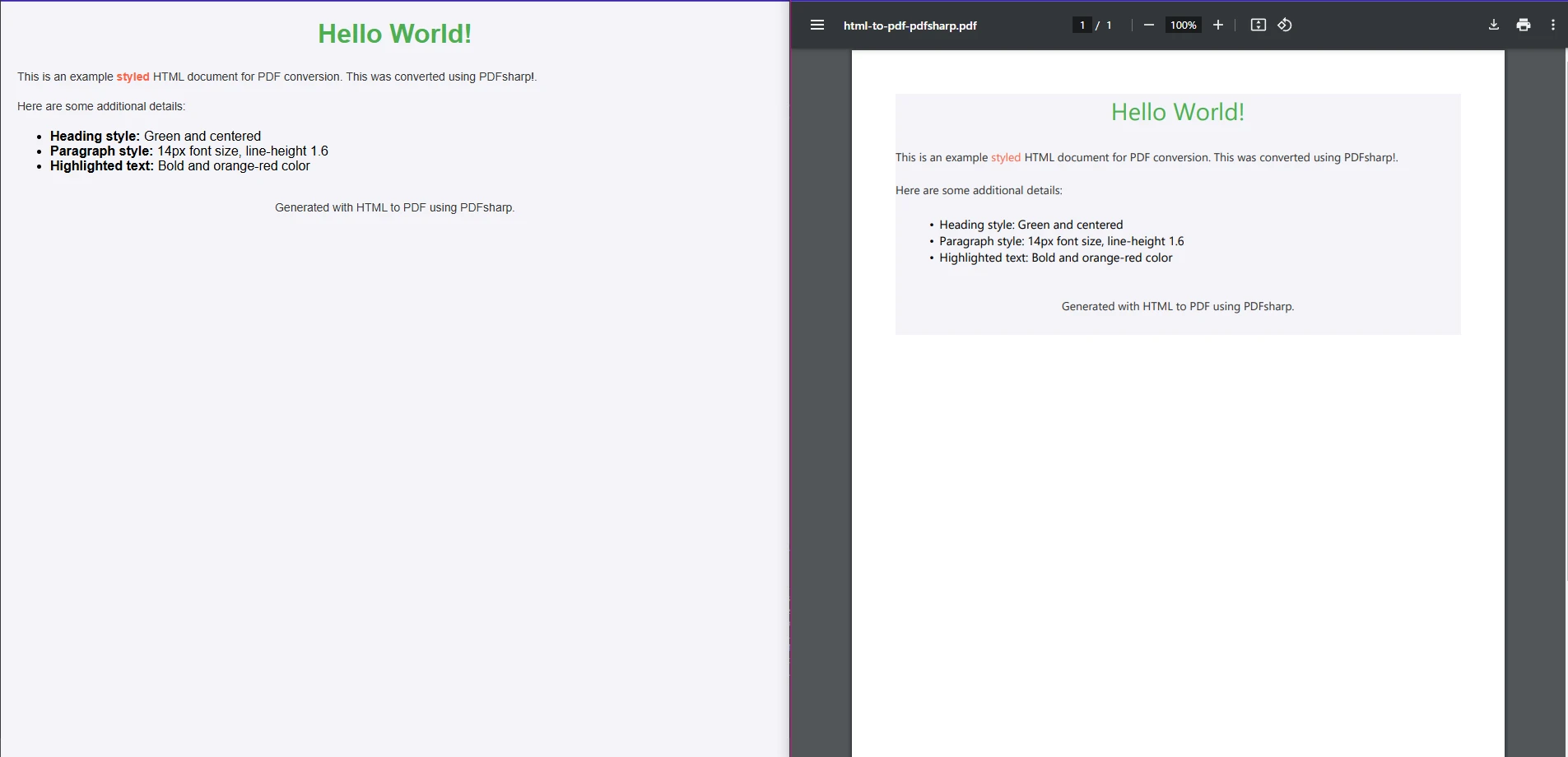The height and width of the screenshot is (757, 1568).
Task: Click the Hello World heading in the PDF
Action: [x=1177, y=112]
